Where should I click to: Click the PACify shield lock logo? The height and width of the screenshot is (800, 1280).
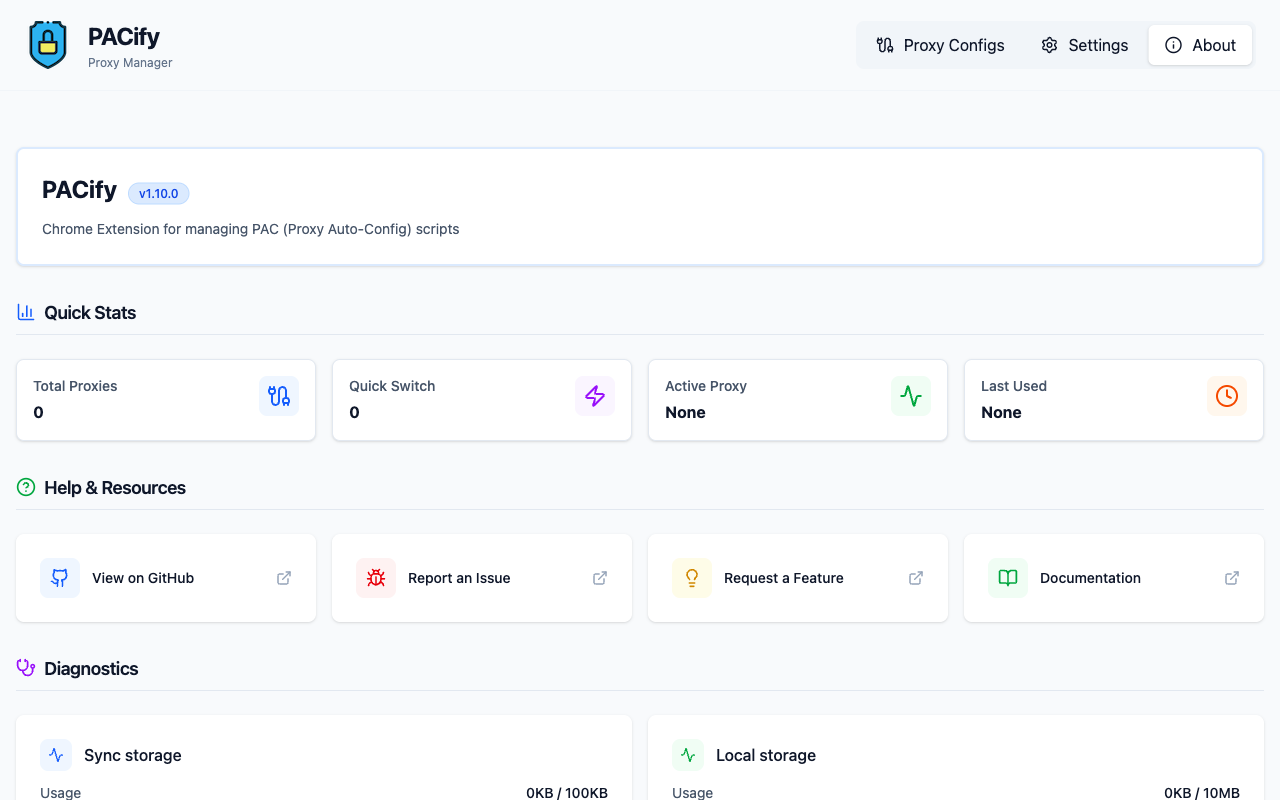(48, 45)
